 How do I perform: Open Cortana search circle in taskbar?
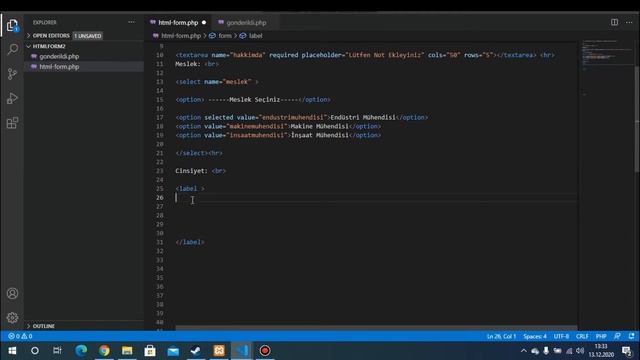click(x=35, y=351)
